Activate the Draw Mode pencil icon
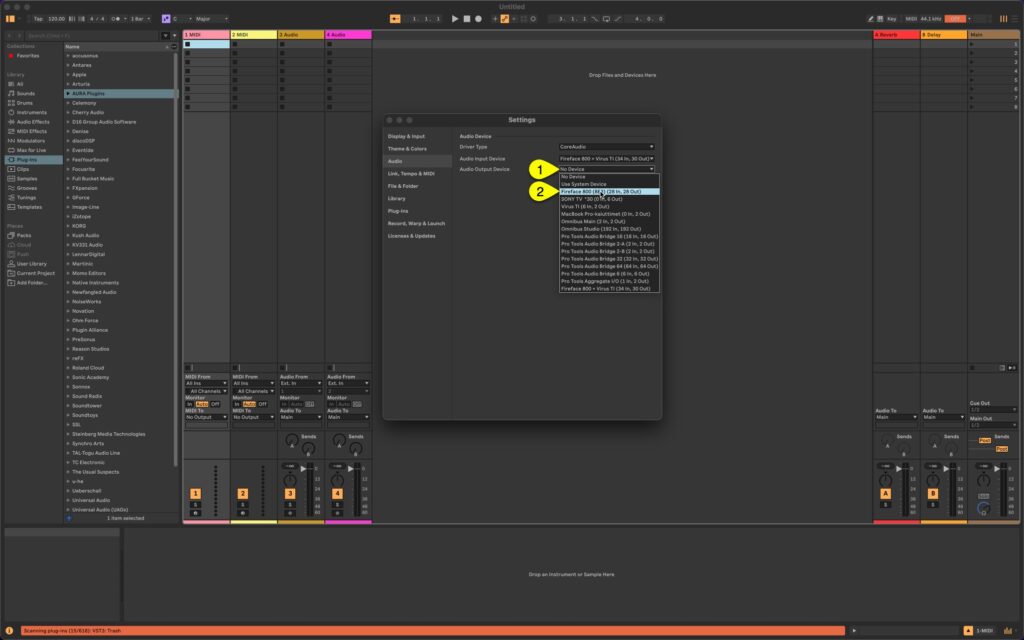Screen dimensions: 1024x640 point(870,18)
